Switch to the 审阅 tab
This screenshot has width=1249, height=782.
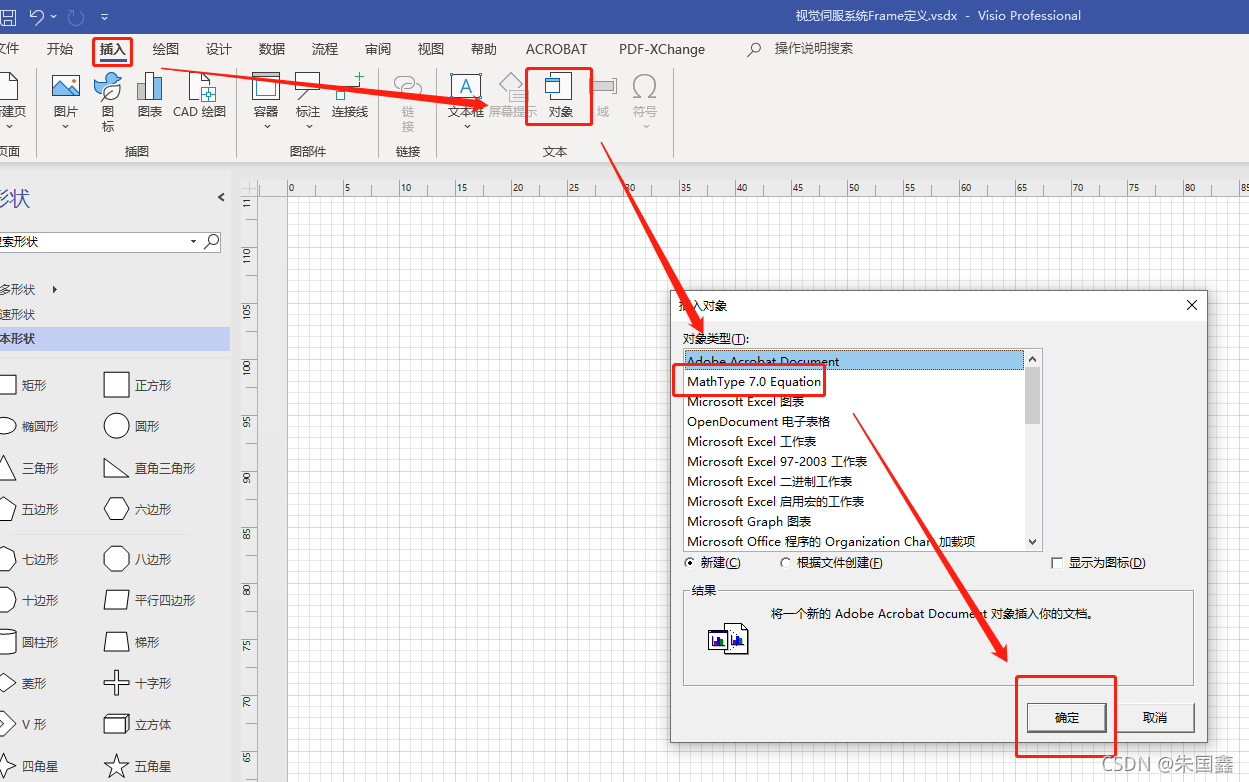point(378,49)
